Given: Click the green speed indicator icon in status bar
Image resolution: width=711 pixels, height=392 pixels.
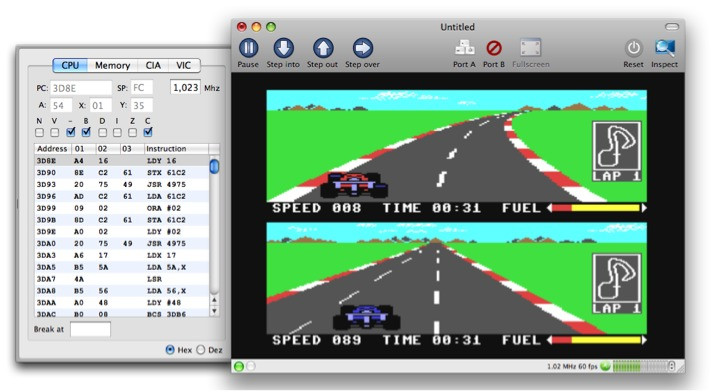Looking at the screenshot, I should coord(605,366).
